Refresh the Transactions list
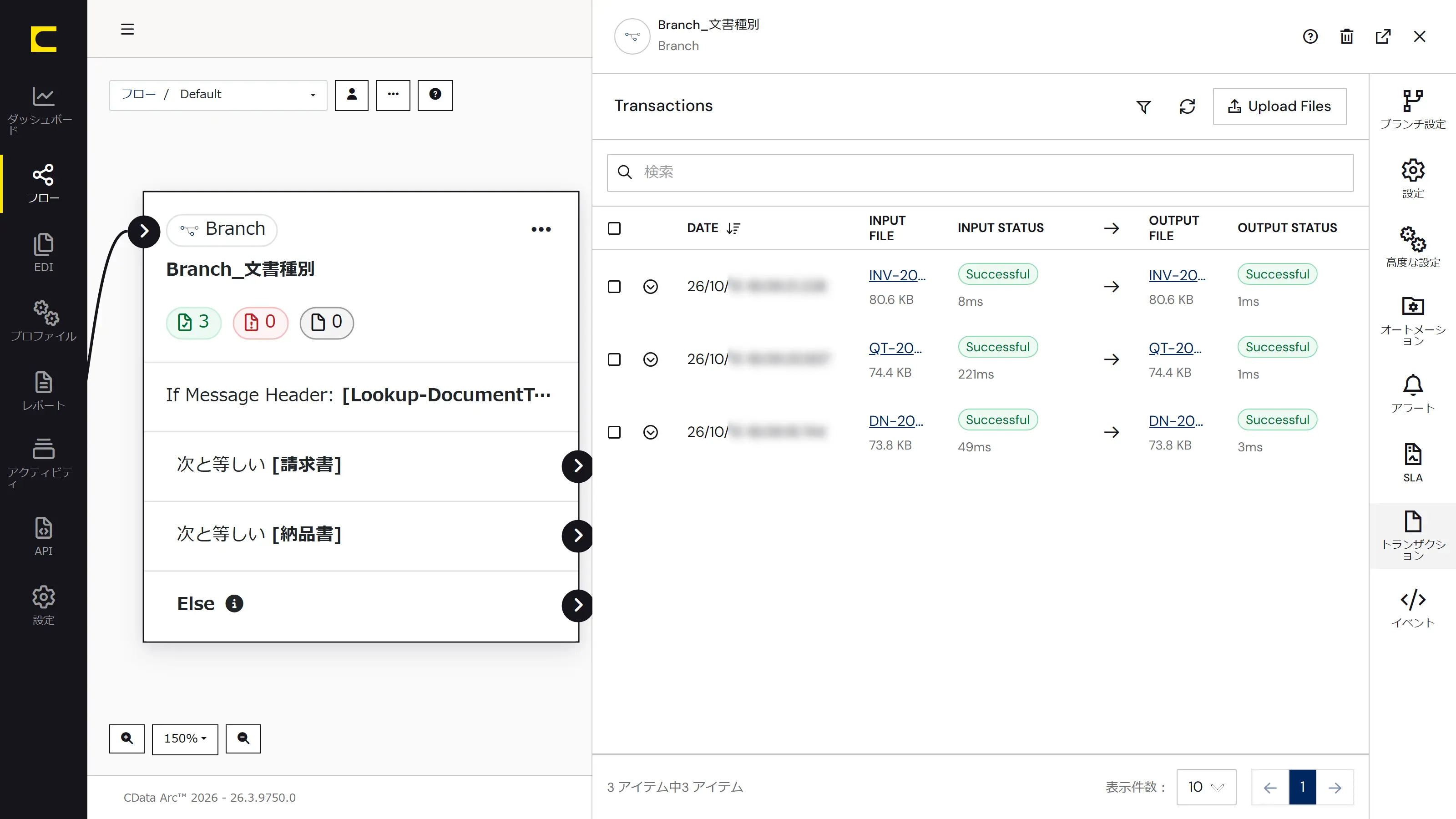 (x=1187, y=106)
